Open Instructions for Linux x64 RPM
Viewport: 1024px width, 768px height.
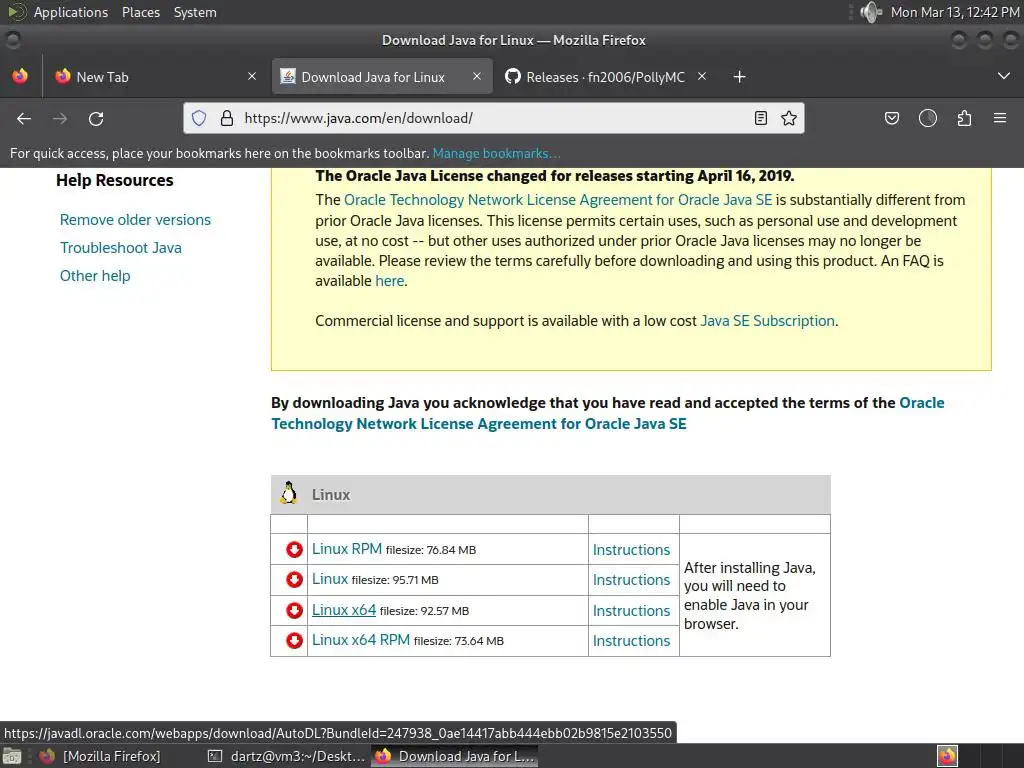click(x=632, y=641)
